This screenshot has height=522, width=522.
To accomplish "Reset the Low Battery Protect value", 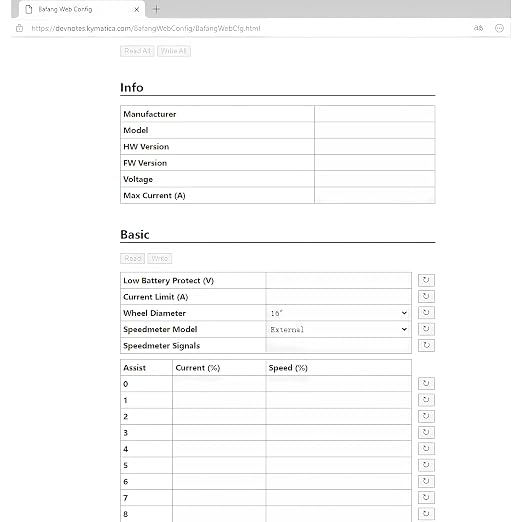I will [426, 280].
